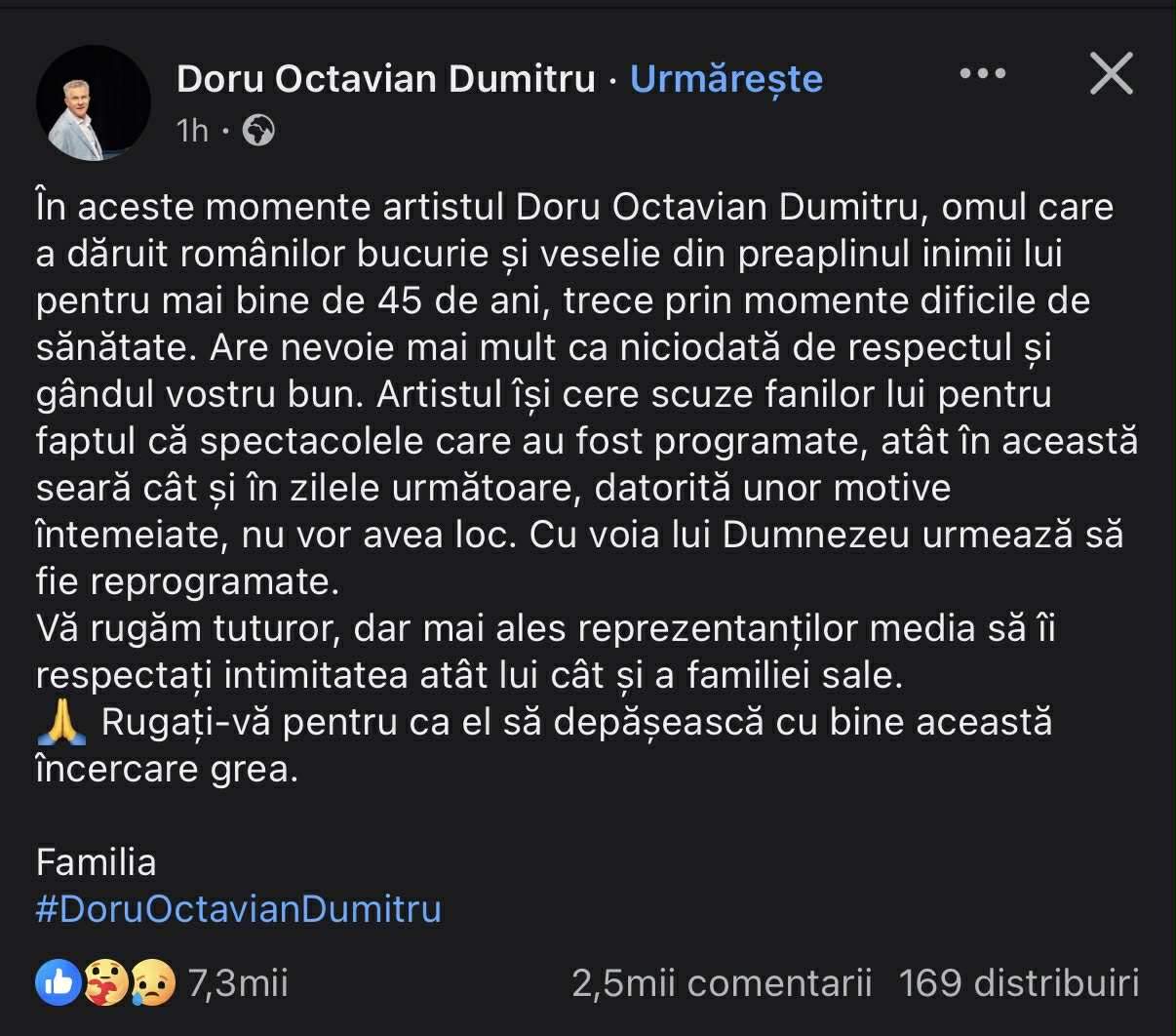Click the 1h post timestamp
This screenshot has width=1176, height=1036.
[192, 131]
